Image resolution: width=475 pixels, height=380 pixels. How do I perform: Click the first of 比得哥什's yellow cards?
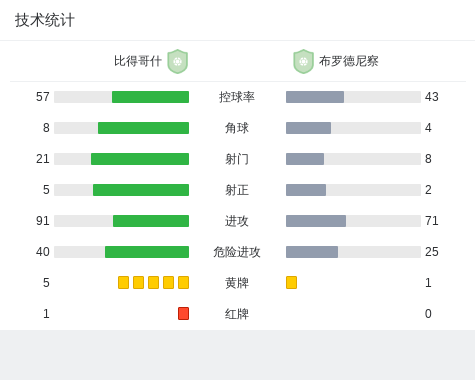(x=123, y=282)
